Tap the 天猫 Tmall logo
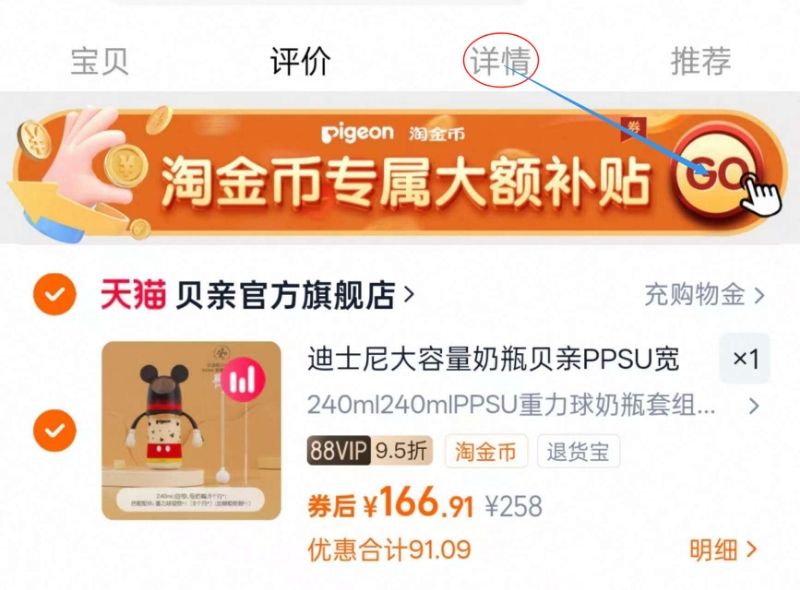Screen dimensions: 800x590 coord(133,295)
